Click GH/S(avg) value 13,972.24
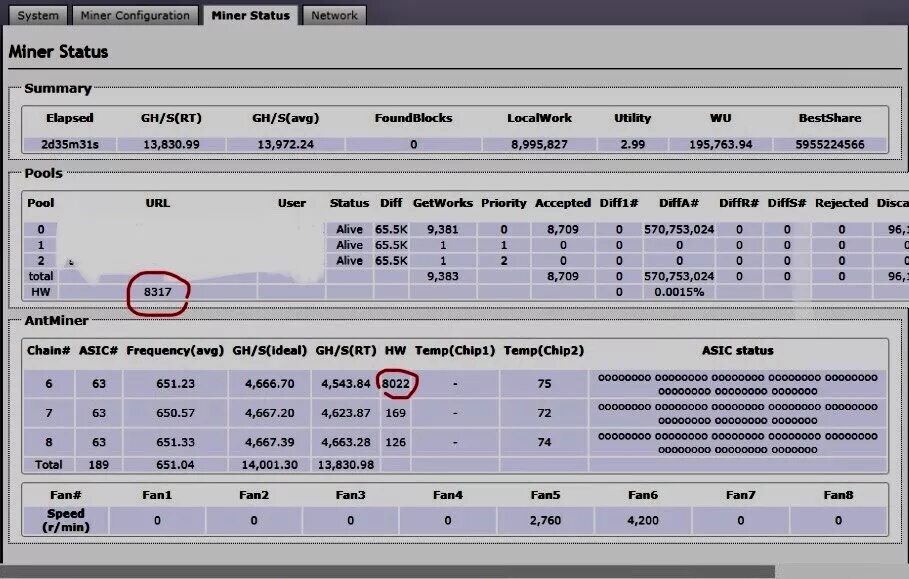909x579 pixels. 285,144
